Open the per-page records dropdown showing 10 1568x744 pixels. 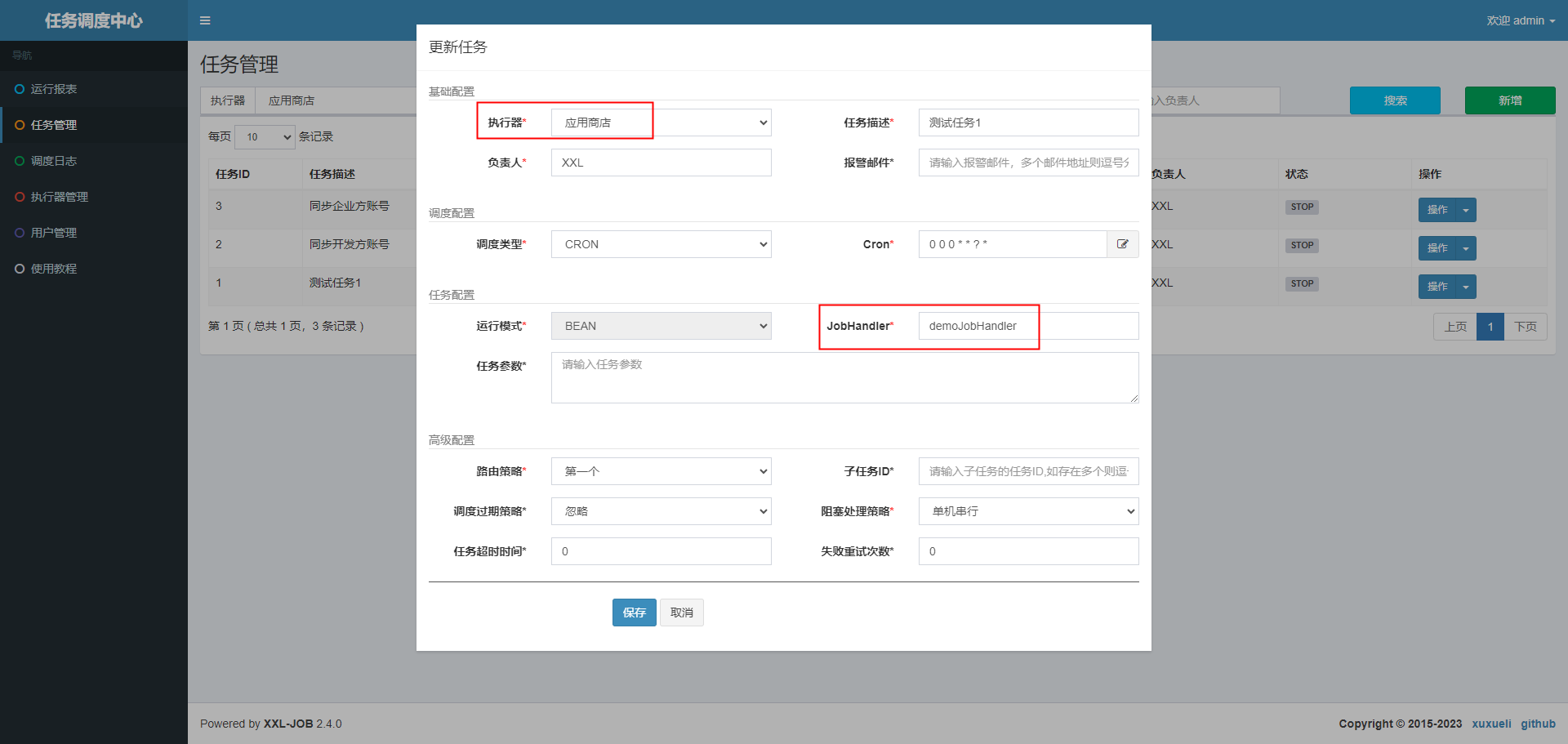[265, 137]
